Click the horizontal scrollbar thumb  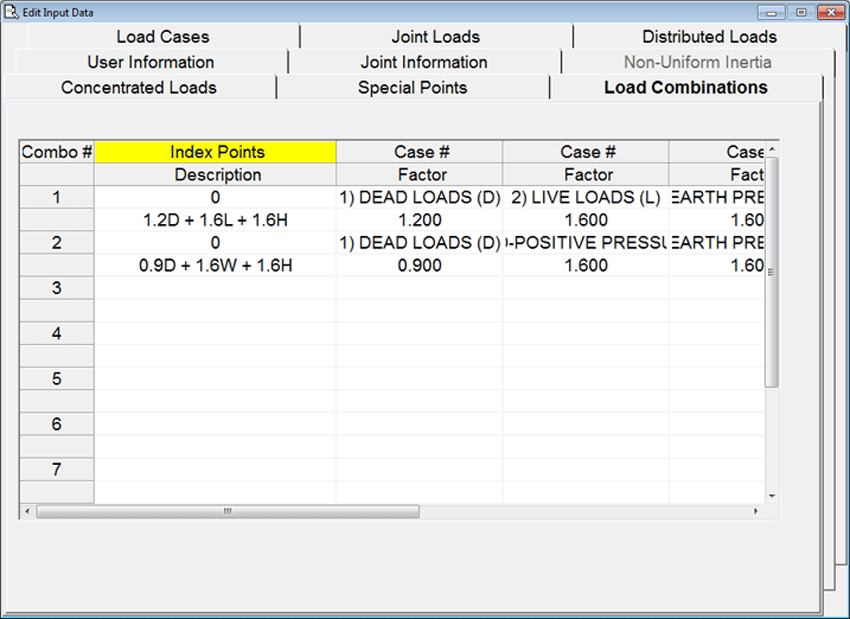click(227, 511)
